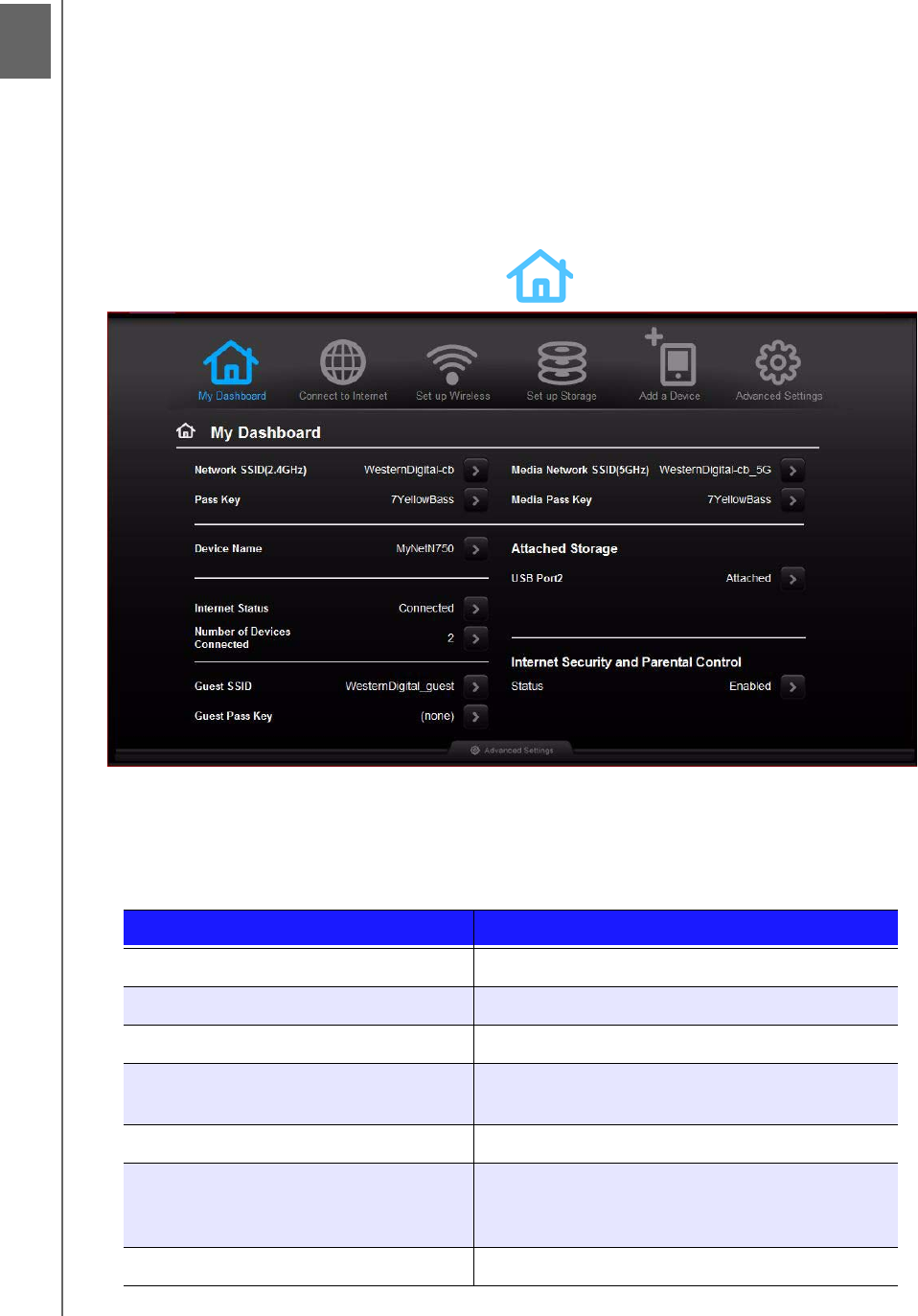The width and height of the screenshot is (918, 1316).
Task: Select the Connect to Internet label
Action: [x=343, y=396]
